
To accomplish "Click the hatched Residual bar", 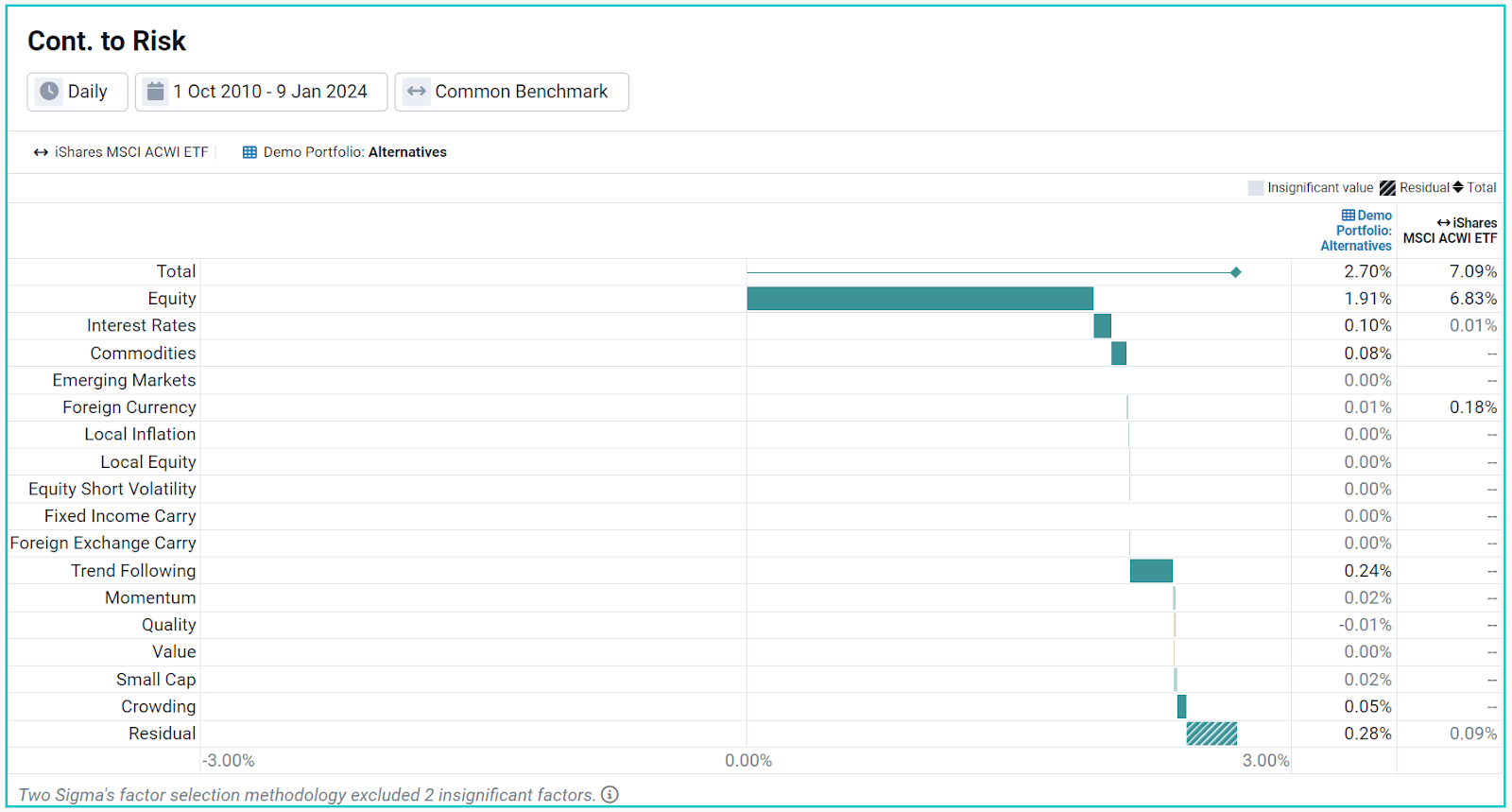I will click(1211, 734).
